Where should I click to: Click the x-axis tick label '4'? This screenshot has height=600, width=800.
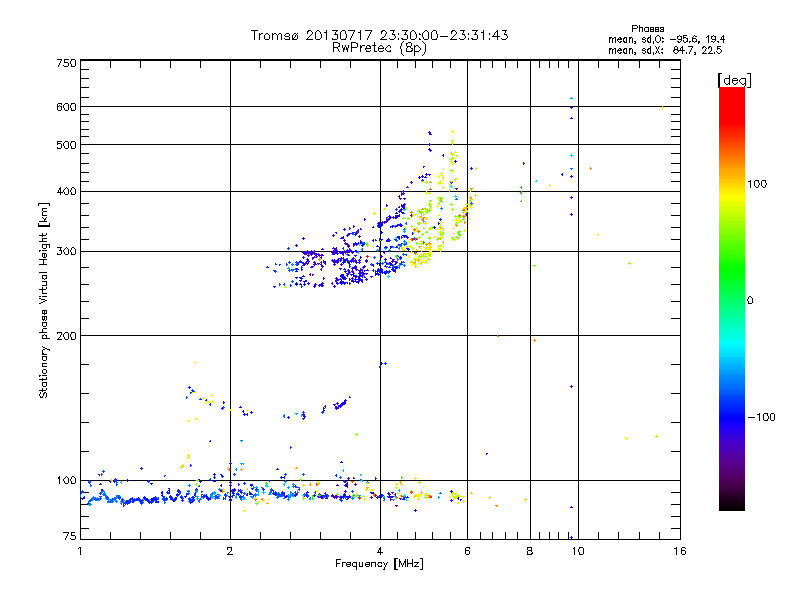coord(380,551)
